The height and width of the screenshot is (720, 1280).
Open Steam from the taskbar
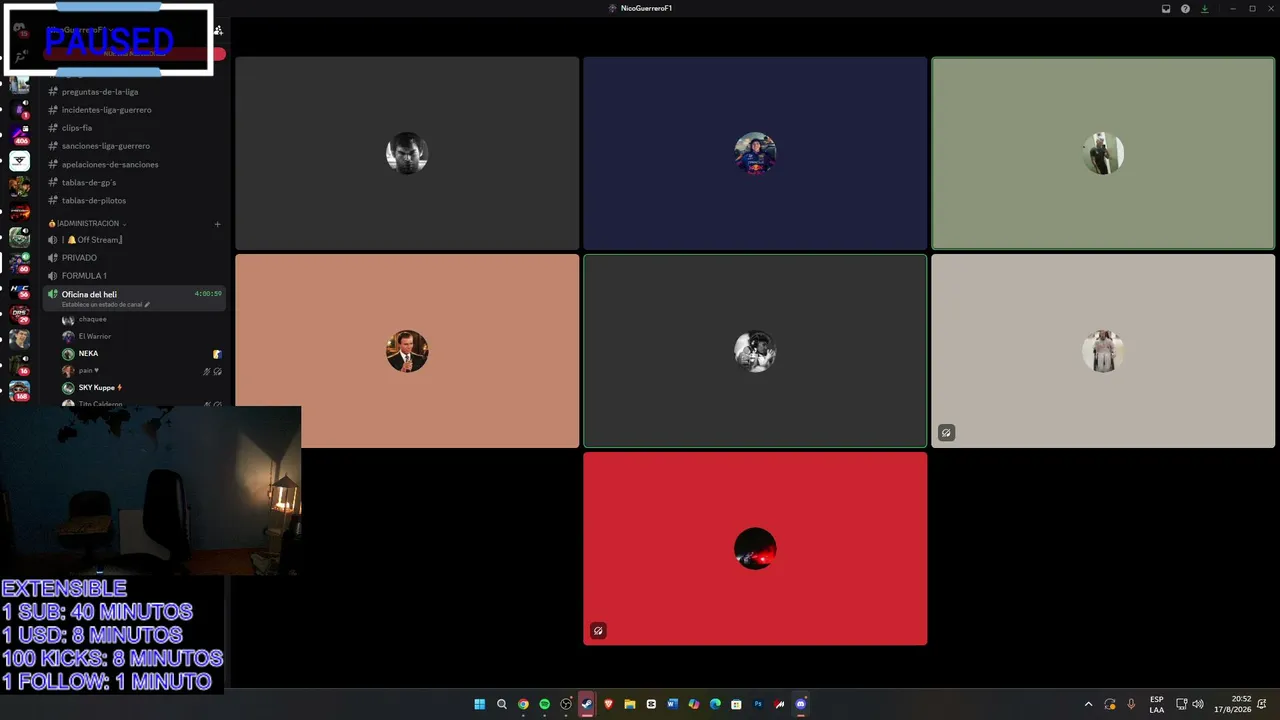tap(587, 704)
